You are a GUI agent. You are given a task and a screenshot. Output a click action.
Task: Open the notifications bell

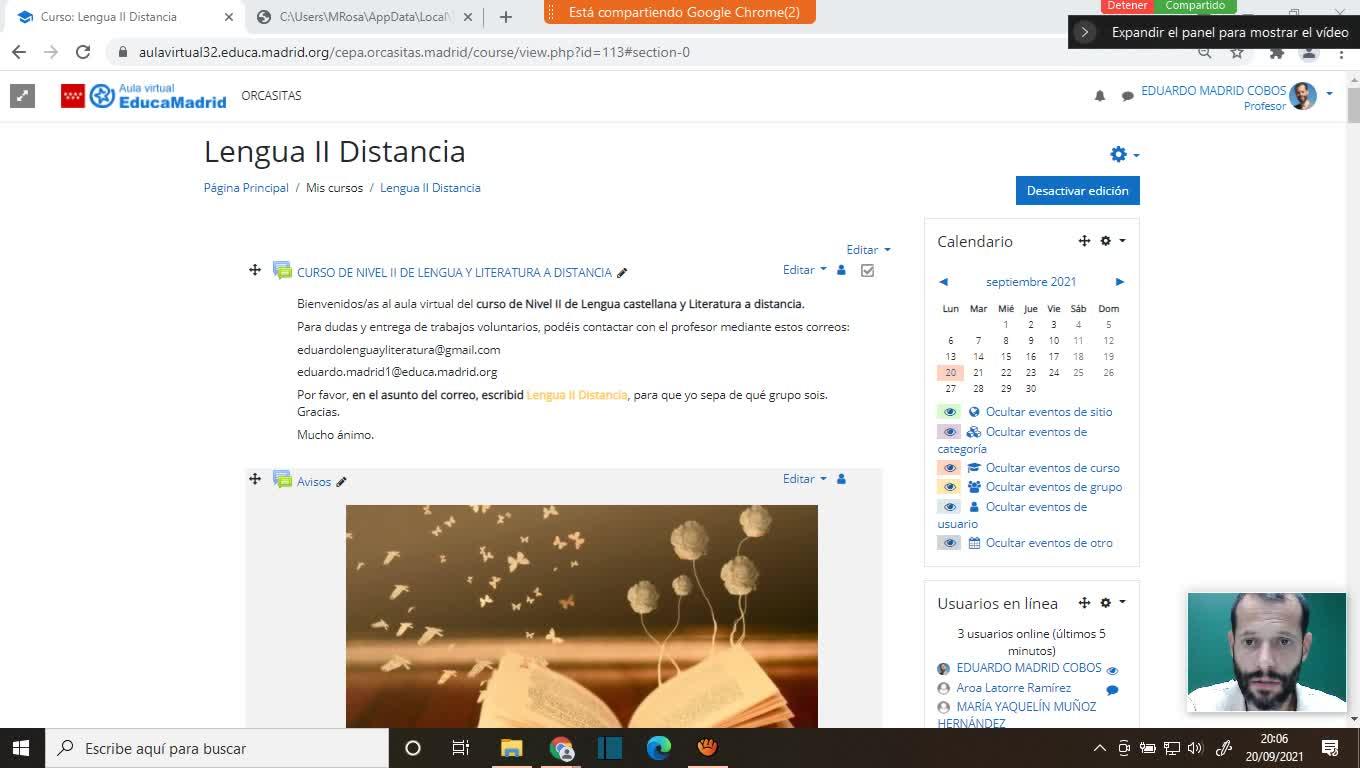tap(1100, 96)
